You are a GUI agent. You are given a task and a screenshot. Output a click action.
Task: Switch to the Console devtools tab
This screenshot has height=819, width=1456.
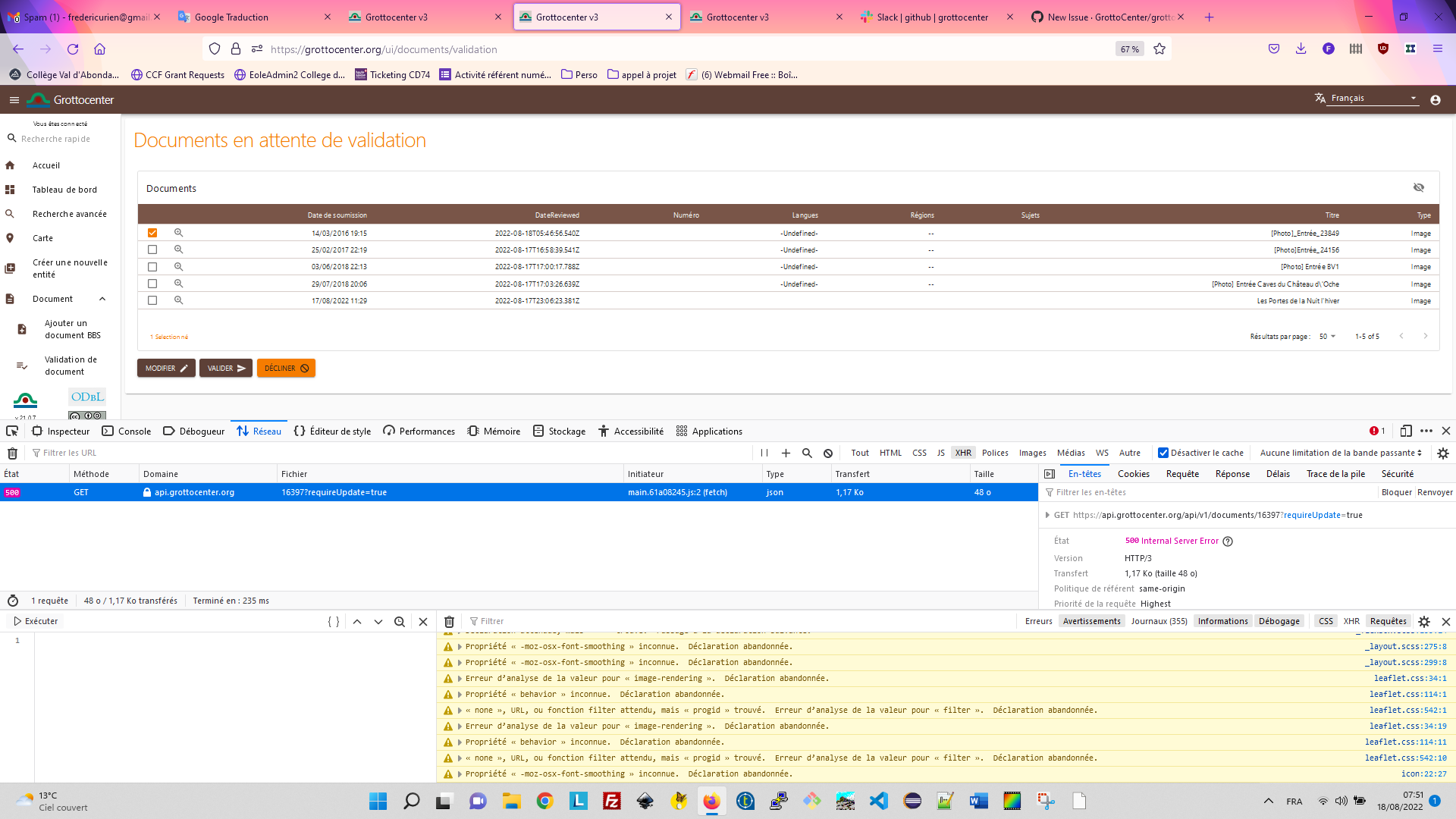click(134, 431)
